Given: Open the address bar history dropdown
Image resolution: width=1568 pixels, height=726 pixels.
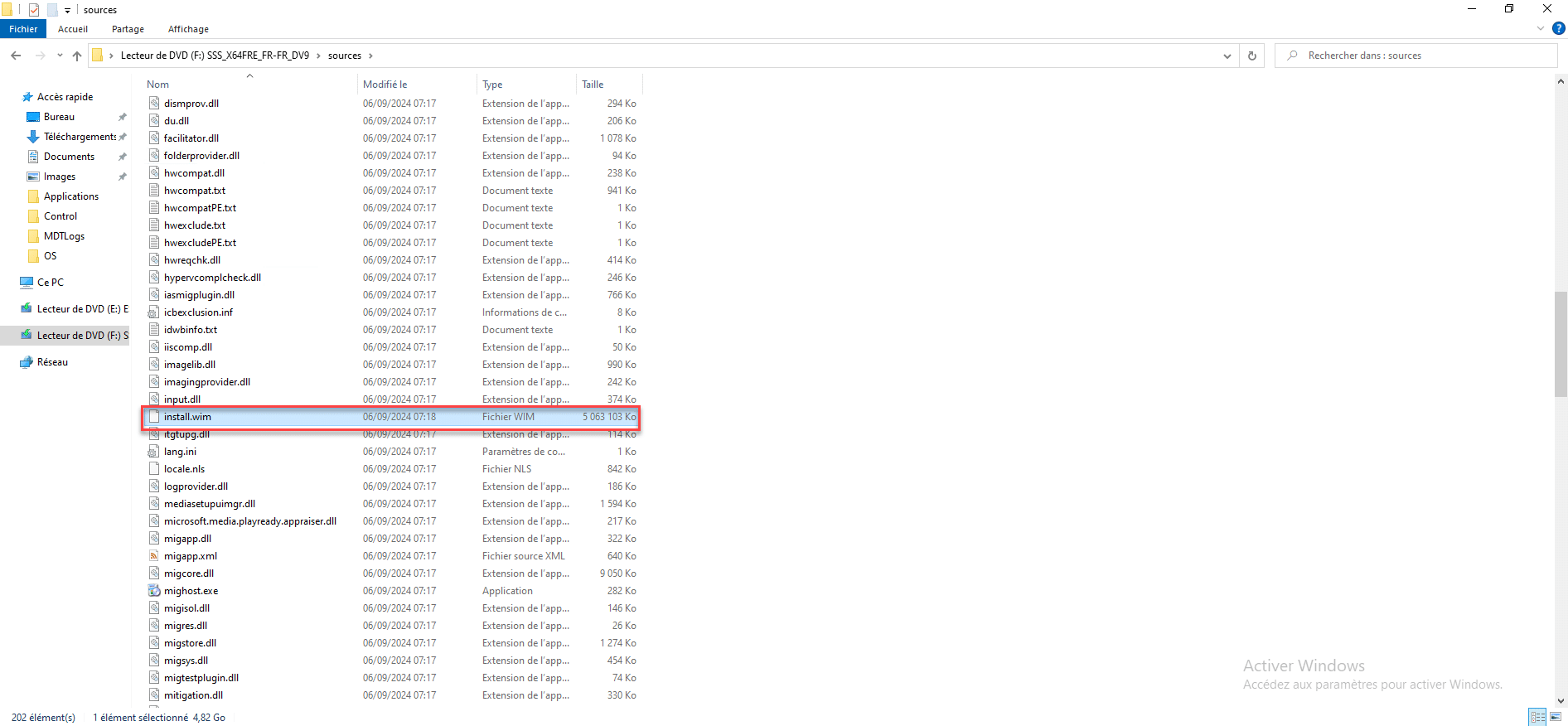Looking at the screenshot, I should pyautogui.click(x=1227, y=56).
